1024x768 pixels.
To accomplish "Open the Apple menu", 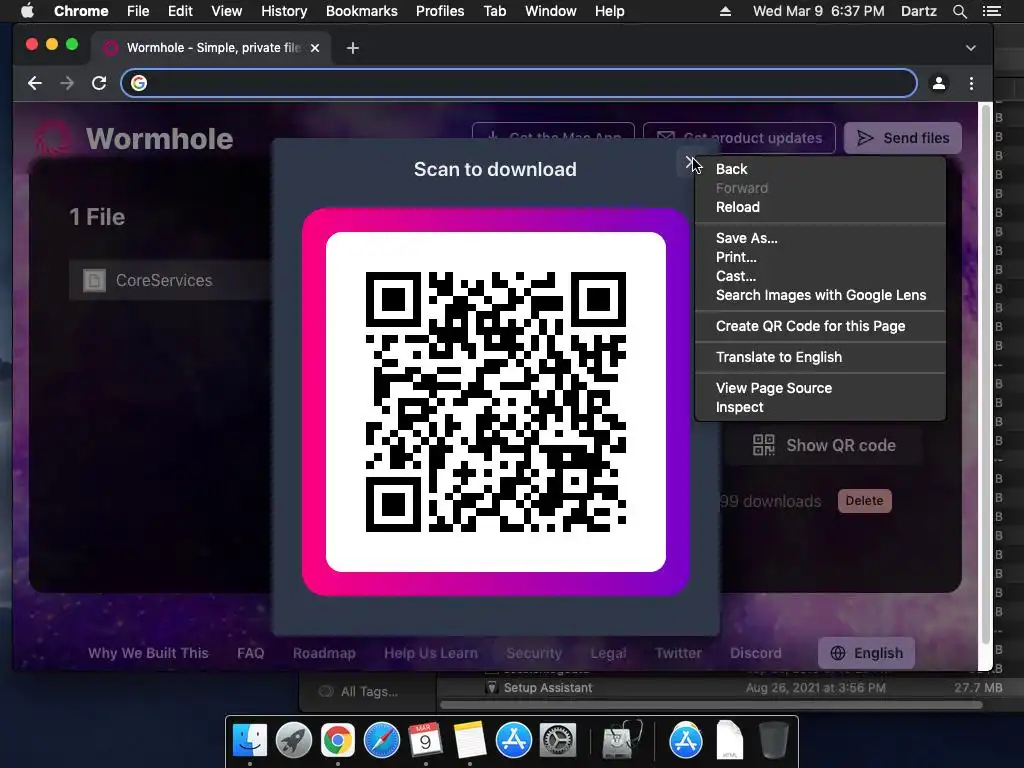I will point(27,11).
